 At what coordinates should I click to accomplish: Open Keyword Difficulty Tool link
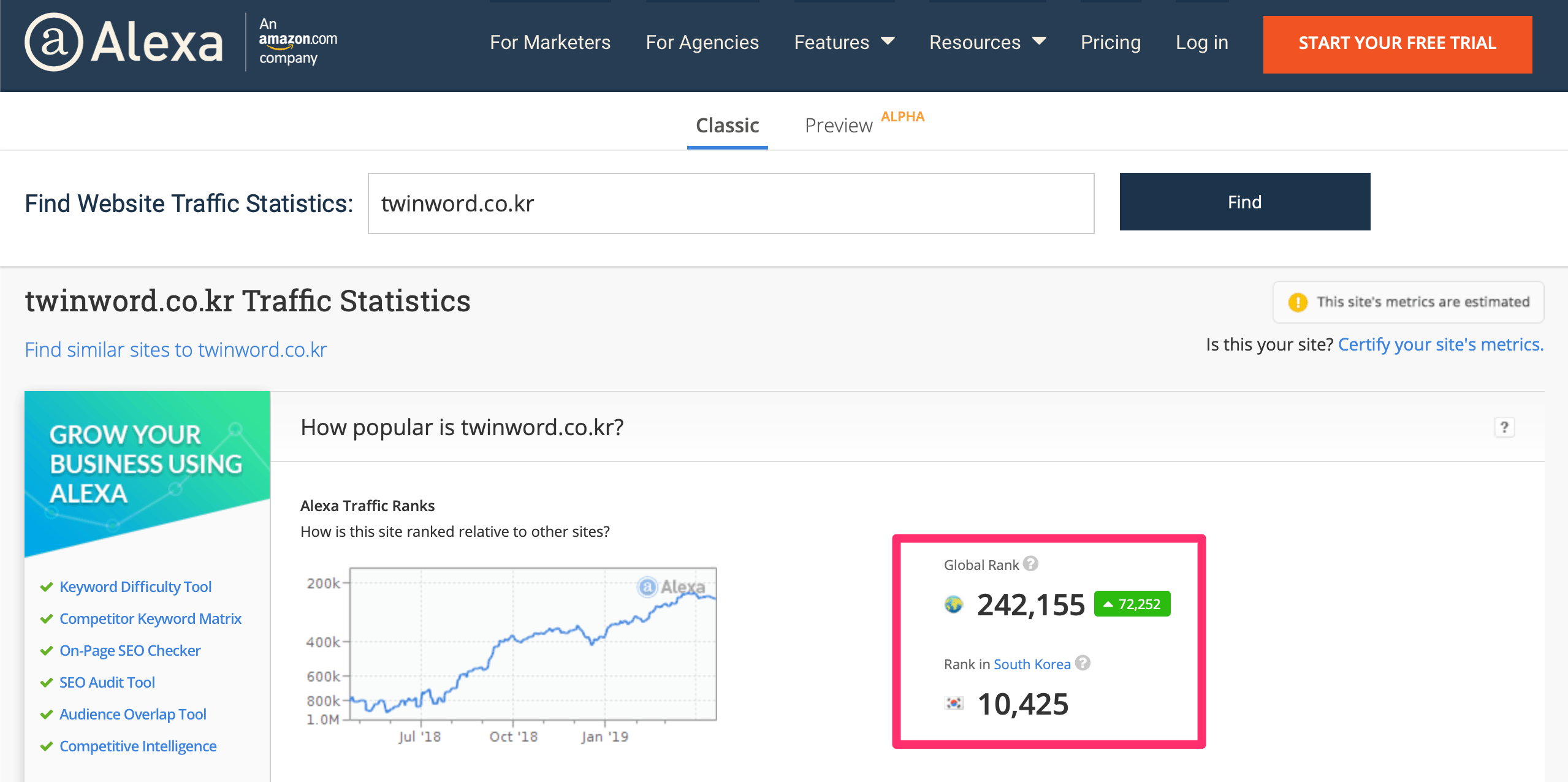pyautogui.click(x=135, y=586)
